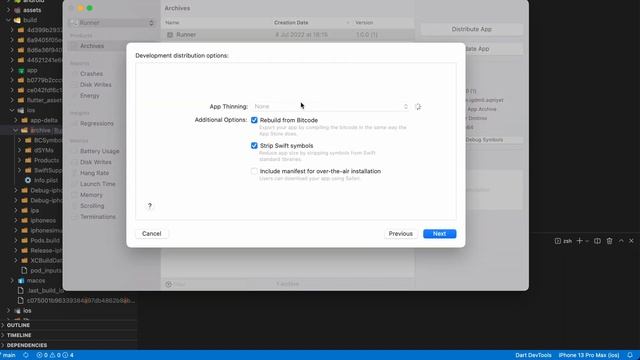
Task: Select Hang Rate in Organizer sidebar
Action: click(94, 173)
